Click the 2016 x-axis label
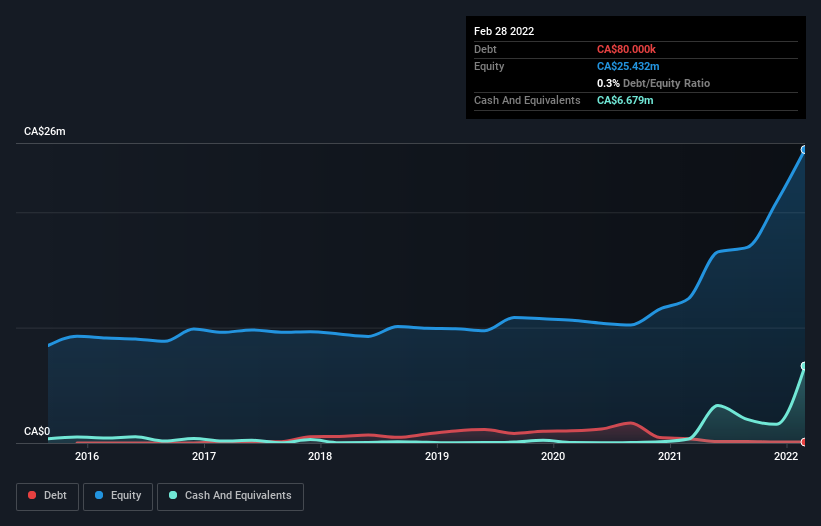 pyautogui.click(x=87, y=456)
